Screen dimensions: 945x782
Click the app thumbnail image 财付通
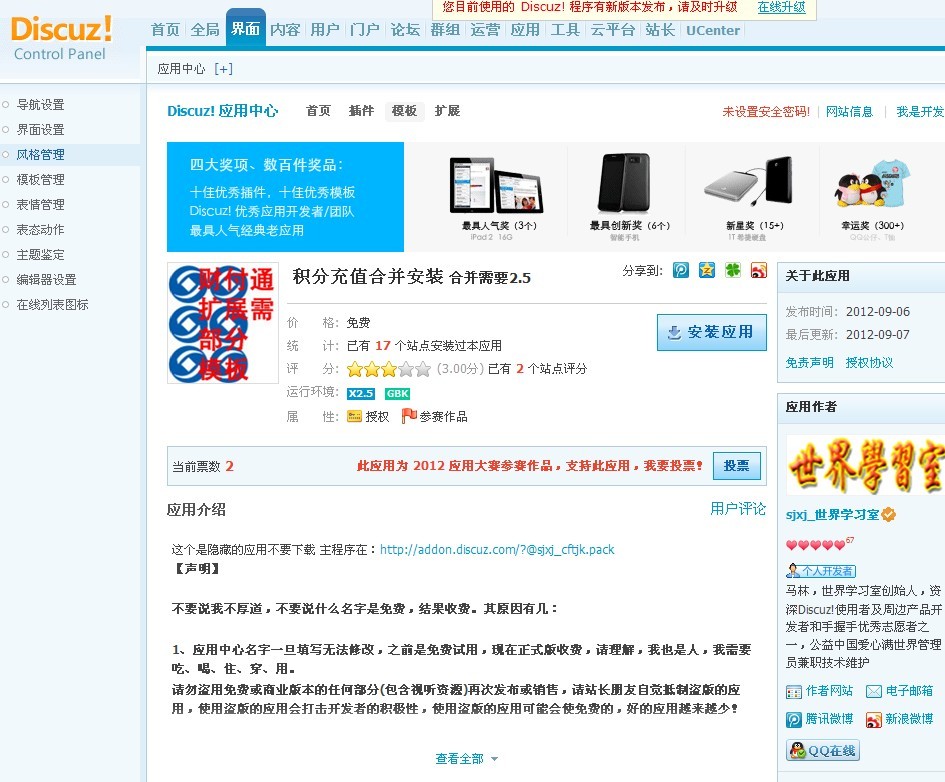223,323
